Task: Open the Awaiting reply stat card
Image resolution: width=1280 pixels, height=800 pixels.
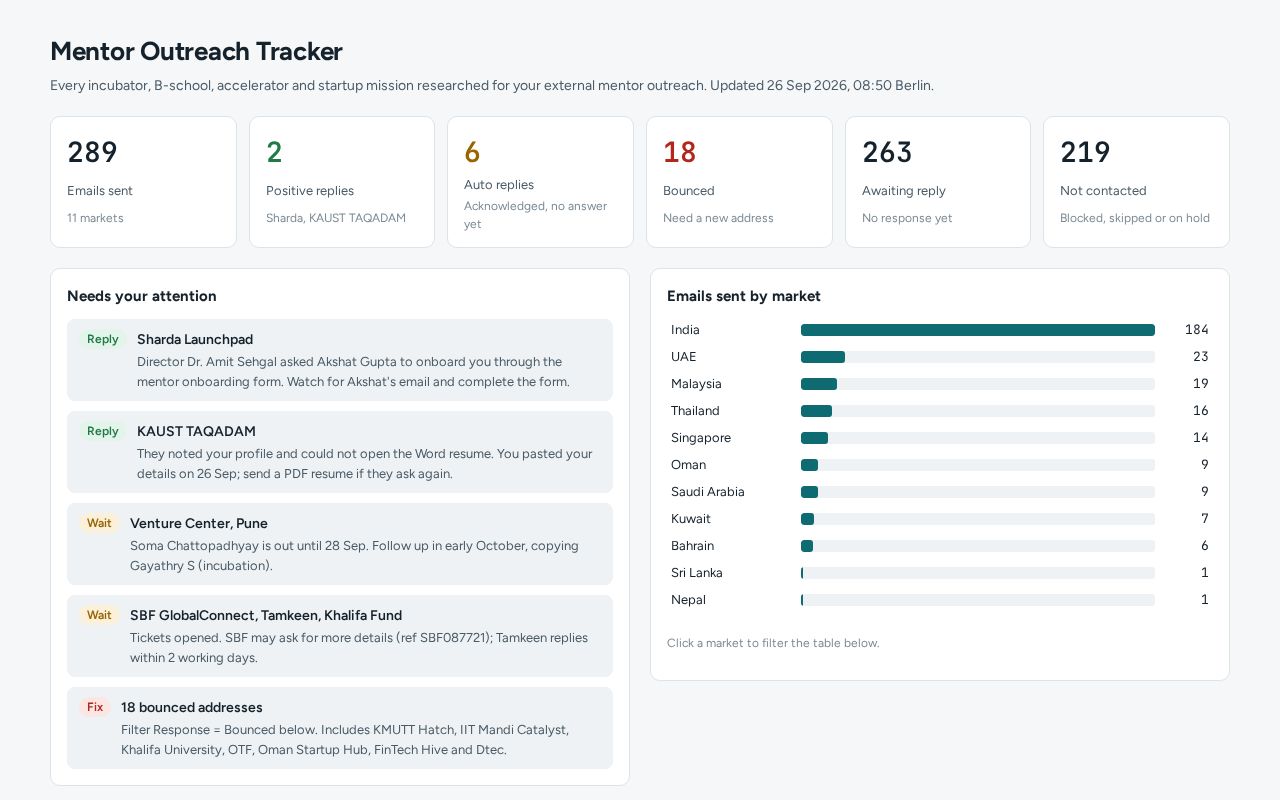Action: [938, 182]
